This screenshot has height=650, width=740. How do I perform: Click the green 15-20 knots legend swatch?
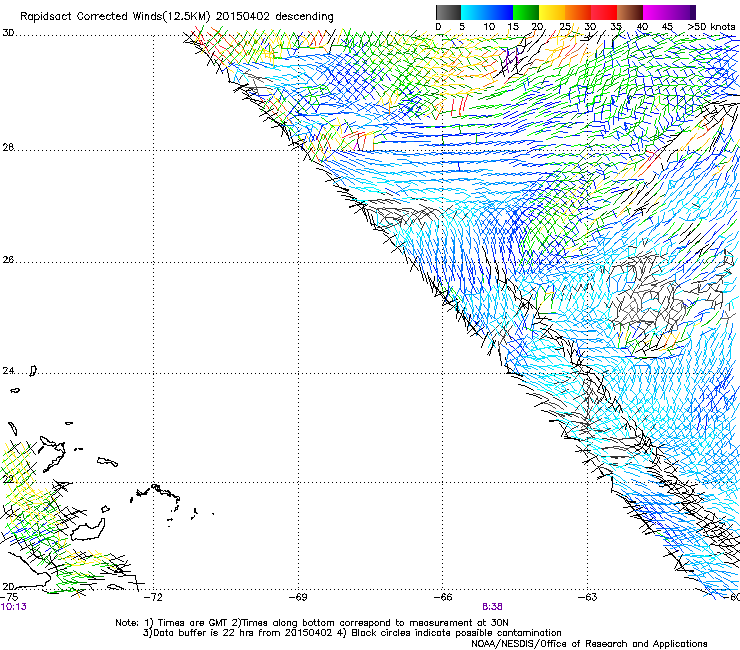click(526, 12)
